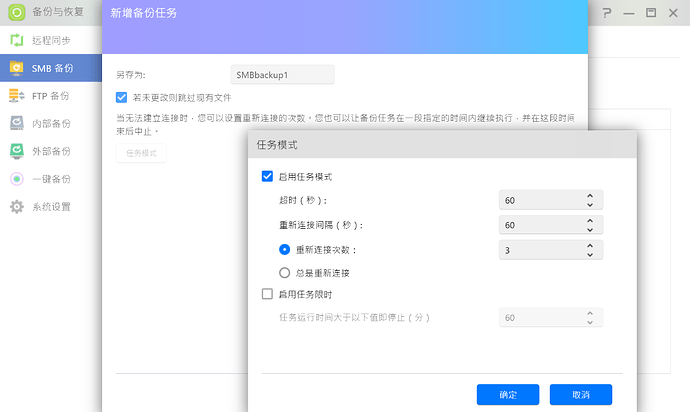This screenshot has width=690, height=412.
Task: Click the 内部备份 drive icon
Action: pyautogui.click(x=16, y=124)
